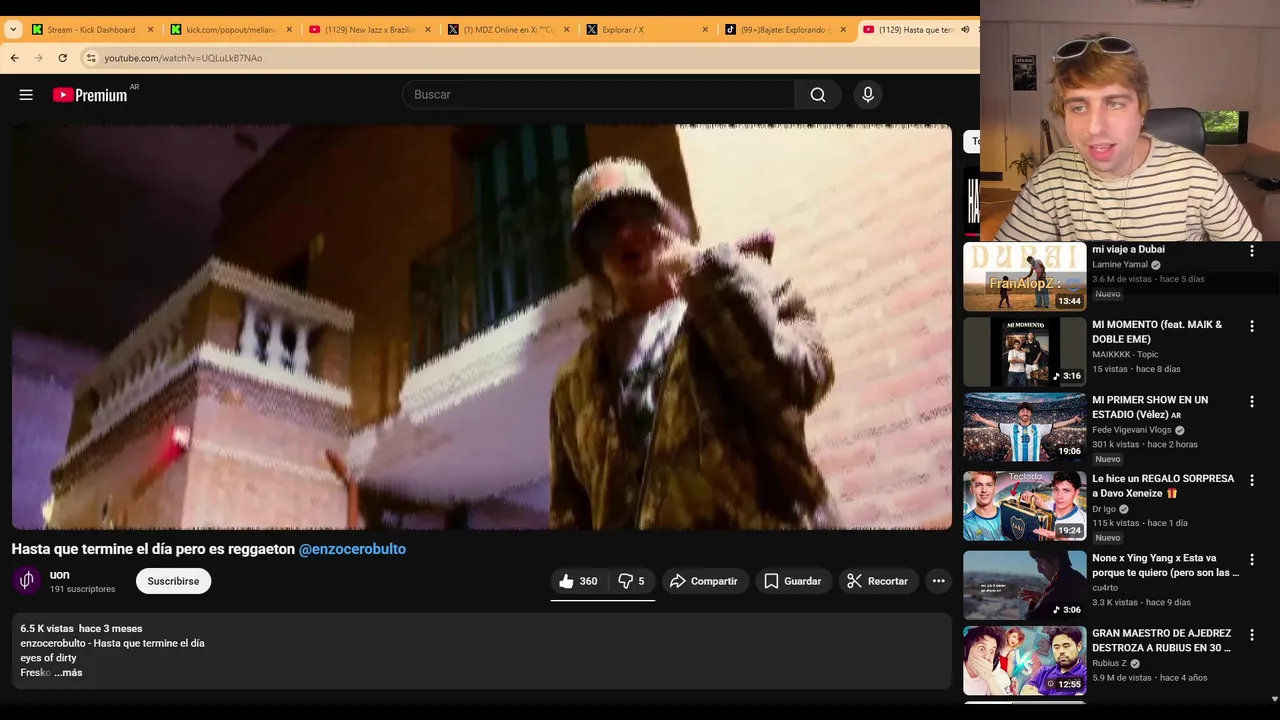This screenshot has height=720, width=1280.
Task: Open options menu for REGALO SORPRESA video
Action: click(1251, 480)
